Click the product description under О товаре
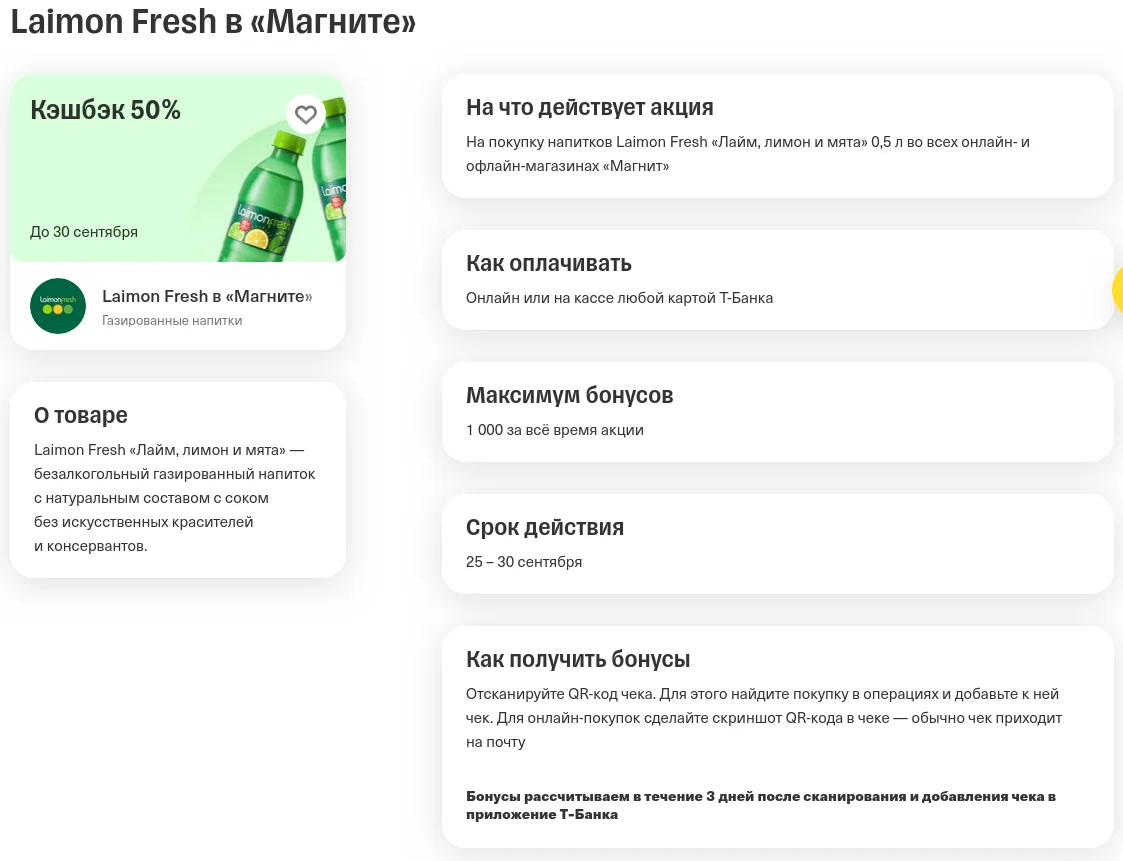Viewport: 1123px width, 861px height. [x=175, y=498]
